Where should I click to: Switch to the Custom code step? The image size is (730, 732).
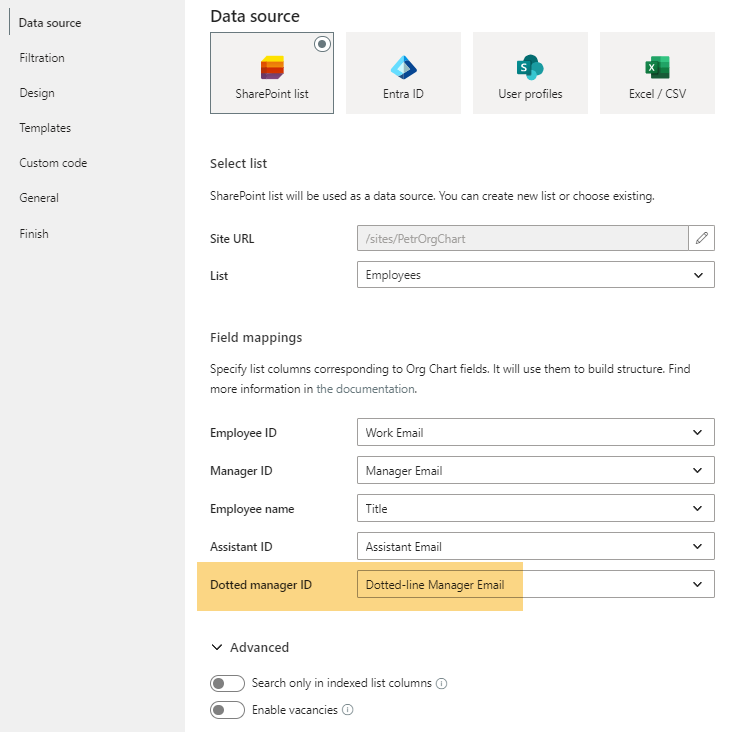(53, 163)
